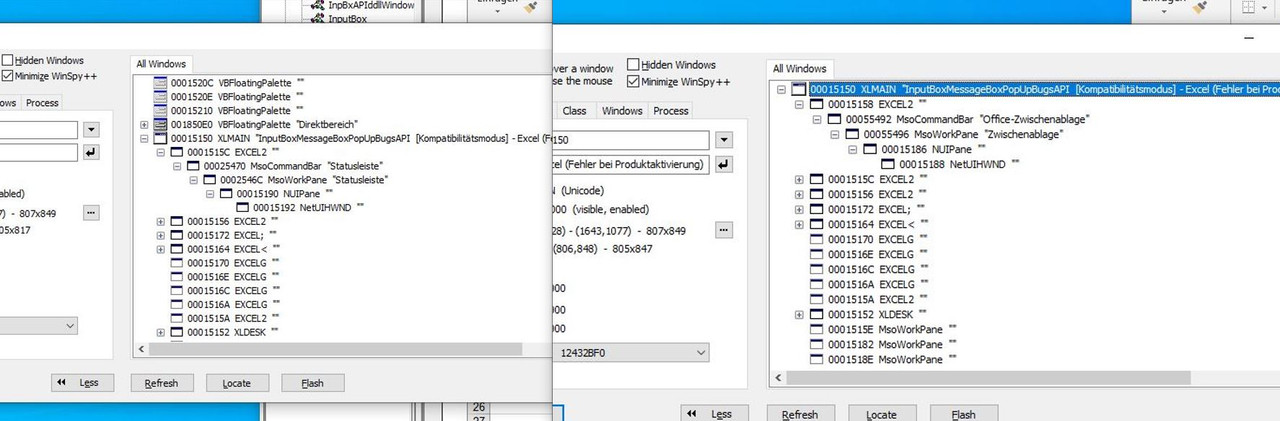Click window icon of 00015186 NUIPane row
Image resolution: width=1280 pixels, height=421 pixels.
click(871, 149)
